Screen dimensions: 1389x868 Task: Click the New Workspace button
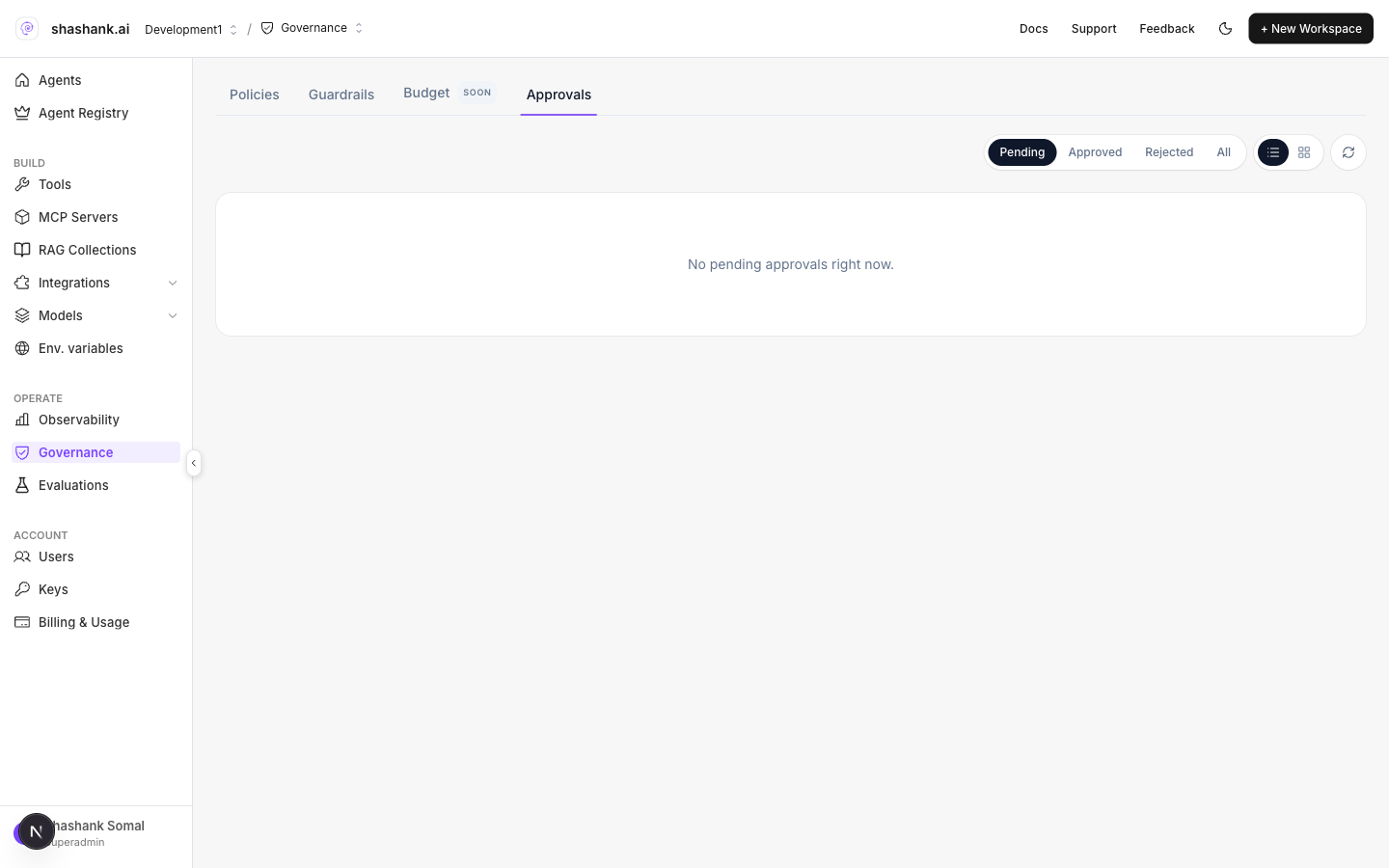(1311, 29)
